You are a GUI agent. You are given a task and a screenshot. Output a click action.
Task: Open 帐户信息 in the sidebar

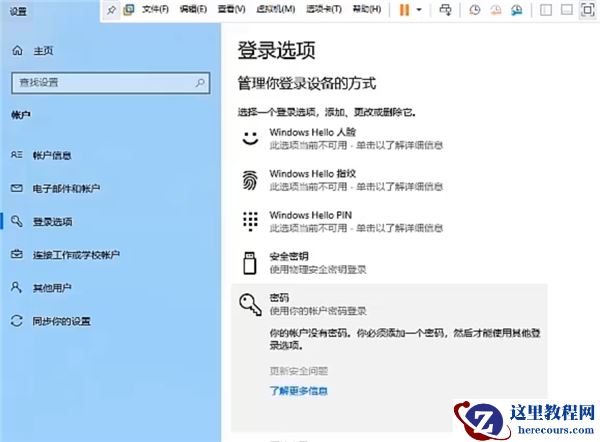tap(52, 155)
